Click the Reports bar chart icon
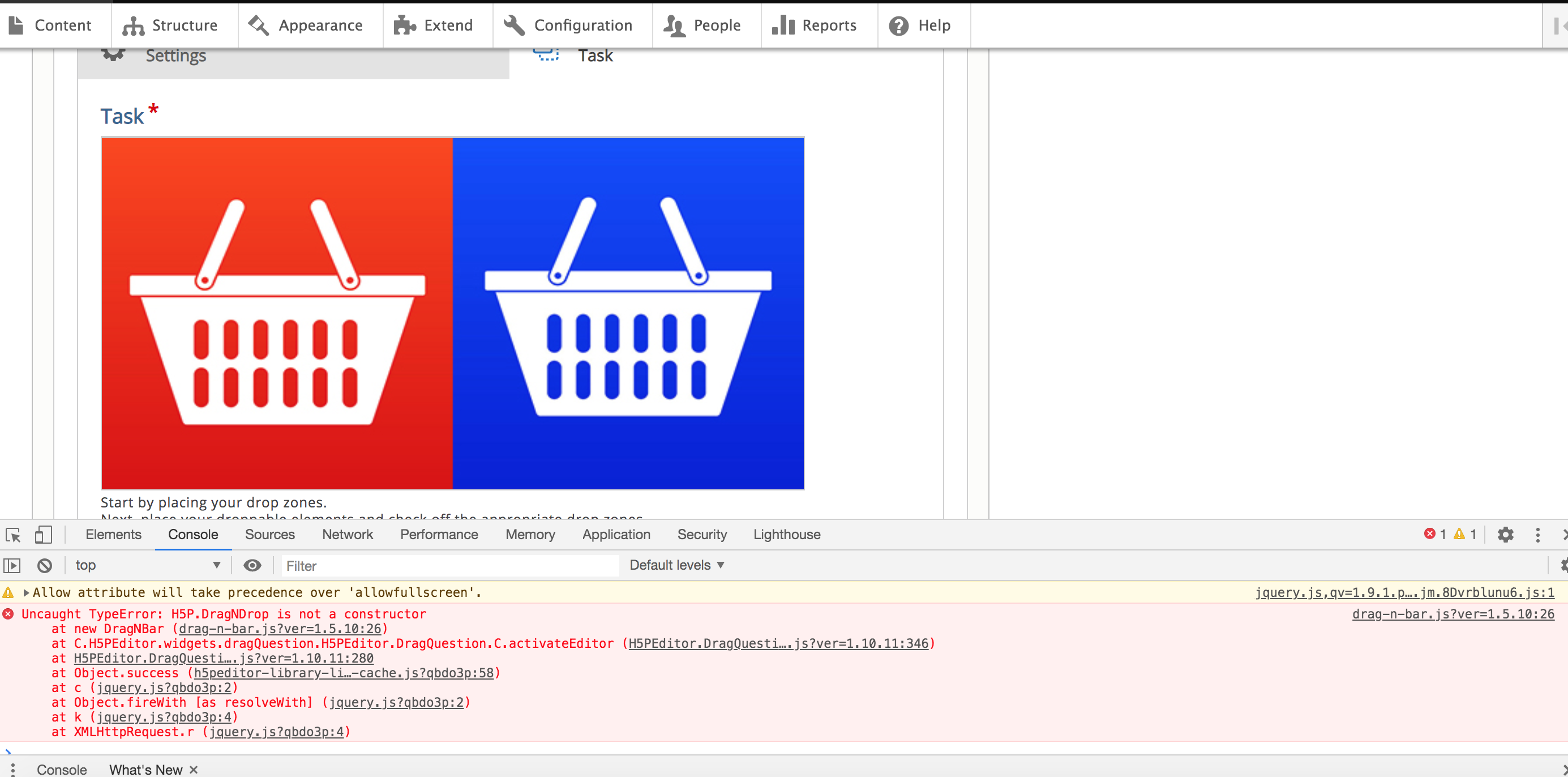 coord(783,25)
